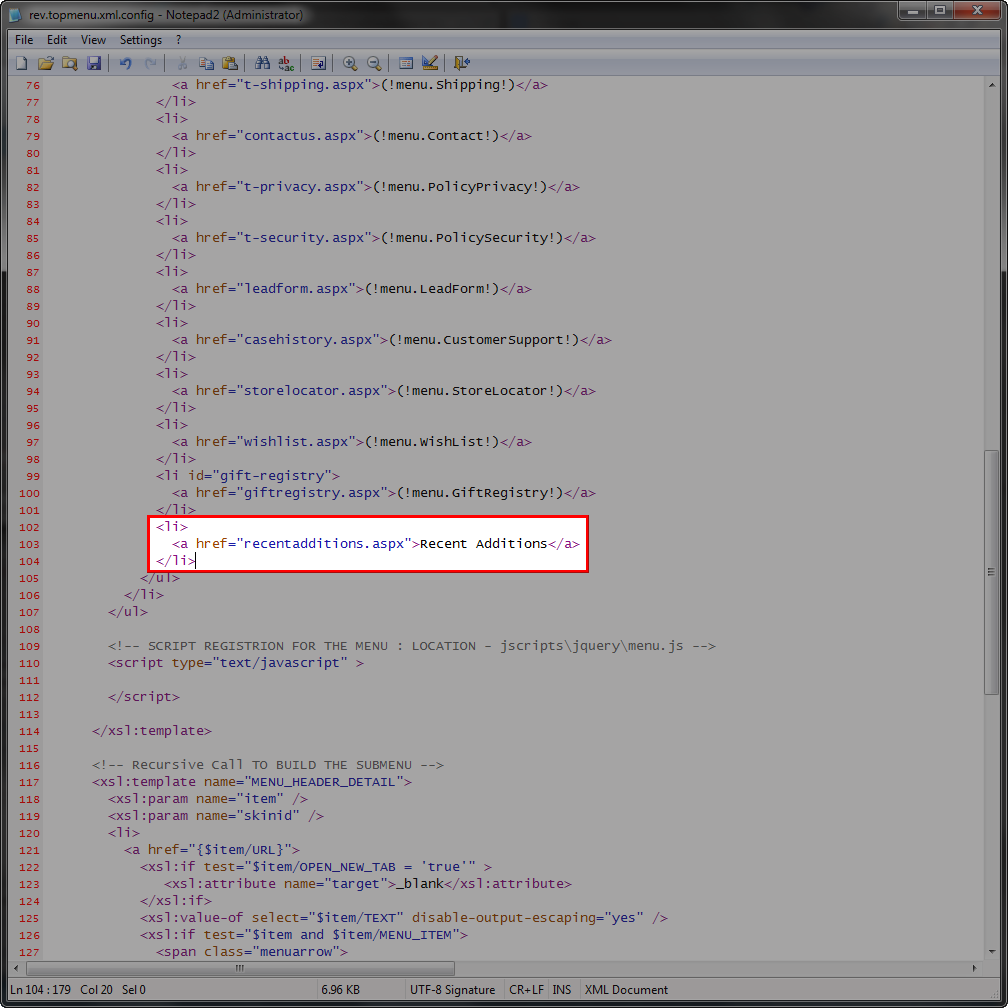Open the Settings menu
The image size is (1008, 1008).
(x=140, y=40)
